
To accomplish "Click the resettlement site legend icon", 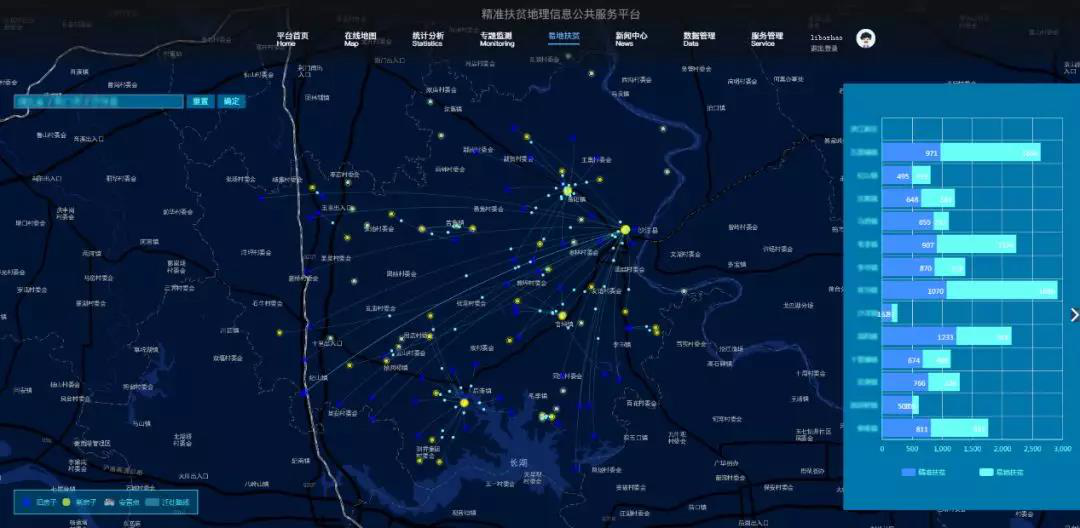I will point(109,503).
